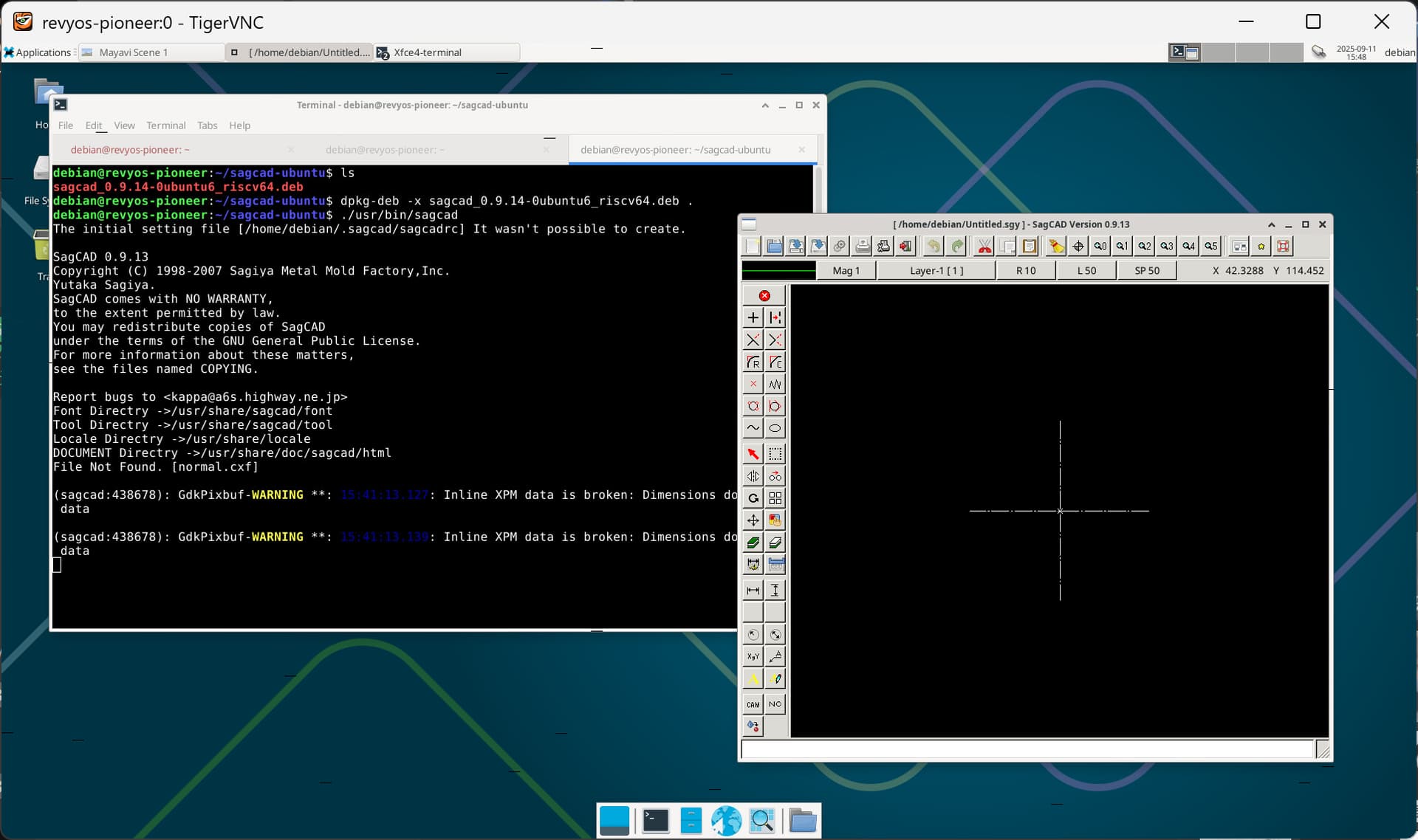Click the scissors cut icon in SagCAD toolbar
1418x840 pixels.
click(x=984, y=247)
